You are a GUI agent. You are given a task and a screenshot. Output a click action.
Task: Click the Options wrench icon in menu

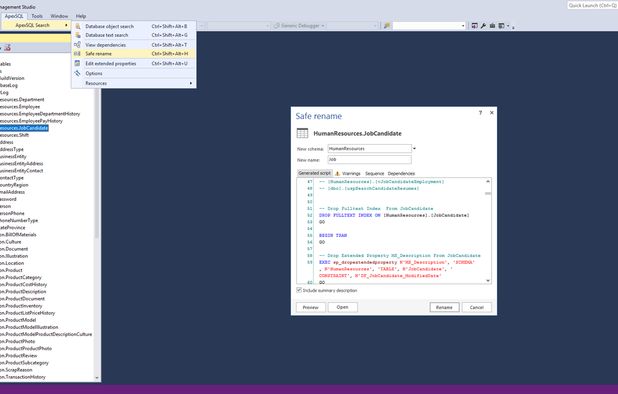pos(78,73)
